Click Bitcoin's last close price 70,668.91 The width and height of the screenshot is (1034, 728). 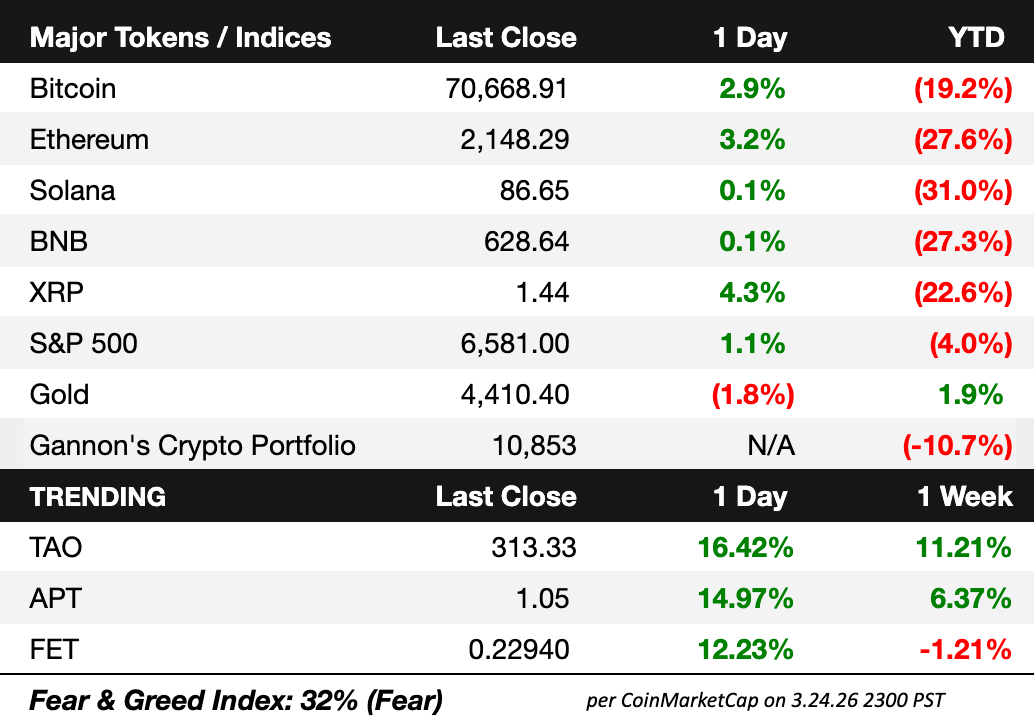[x=506, y=89]
